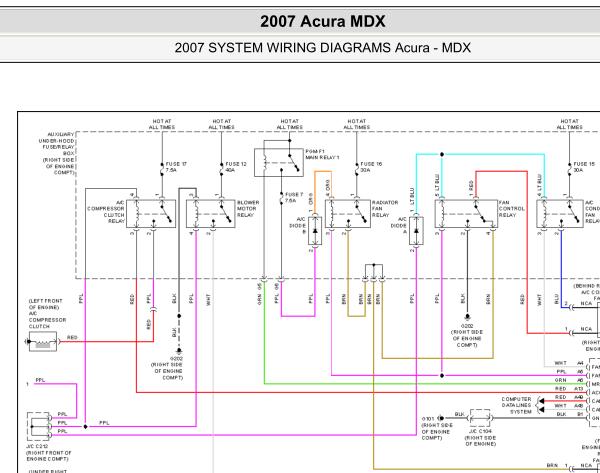Click the "AUXILIARY UNDER-HOOD FUSE/RELAY BOX" label

click(x=57, y=153)
